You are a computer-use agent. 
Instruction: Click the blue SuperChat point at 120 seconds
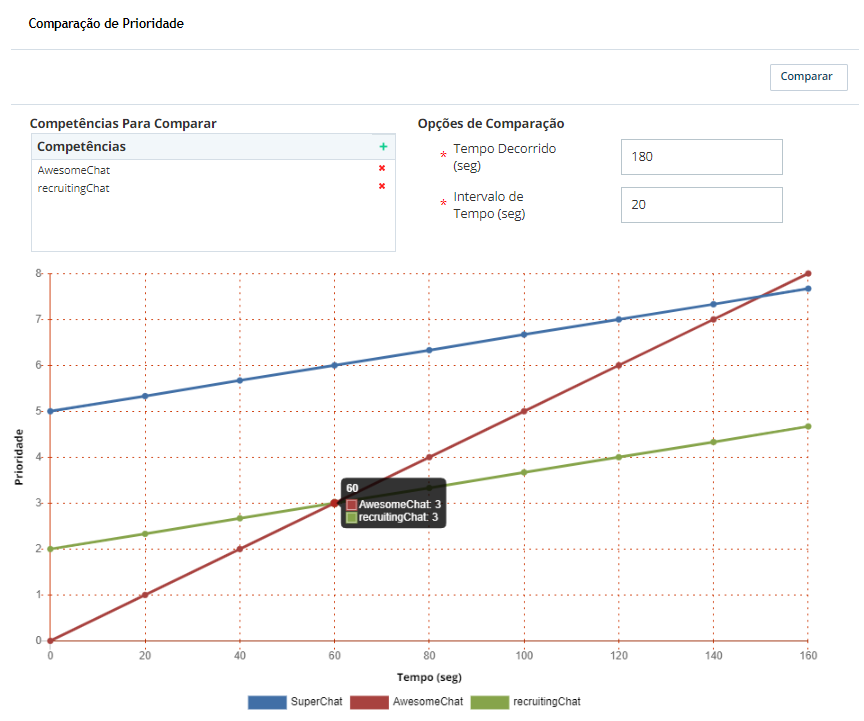point(619,320)
